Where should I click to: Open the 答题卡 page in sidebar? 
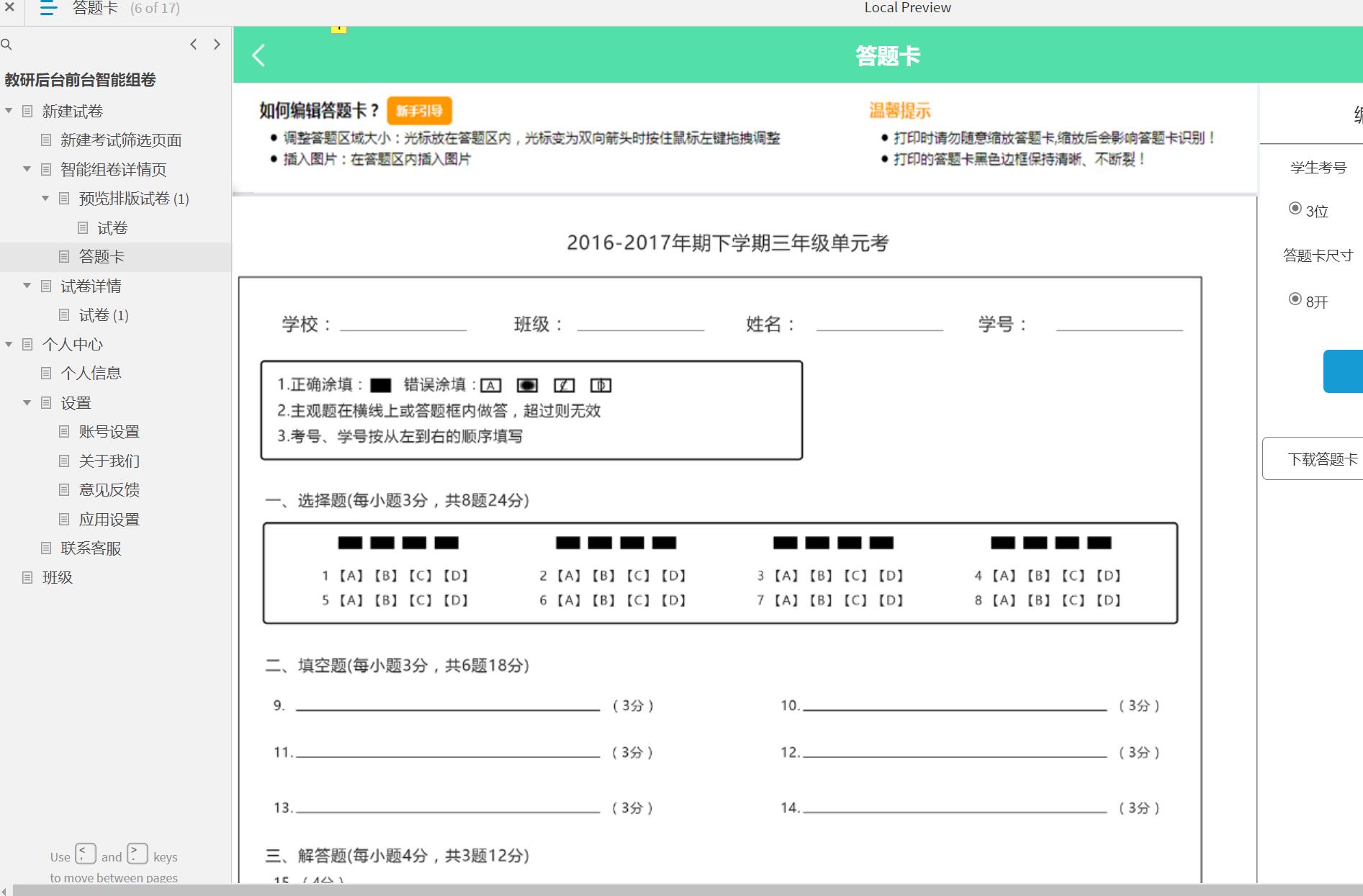click(x=102, y=257)
